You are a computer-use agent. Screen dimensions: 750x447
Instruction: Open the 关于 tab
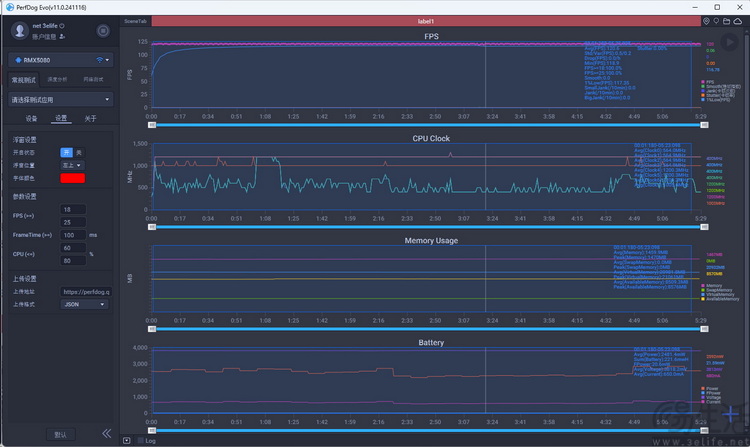[x=90, y=119]
